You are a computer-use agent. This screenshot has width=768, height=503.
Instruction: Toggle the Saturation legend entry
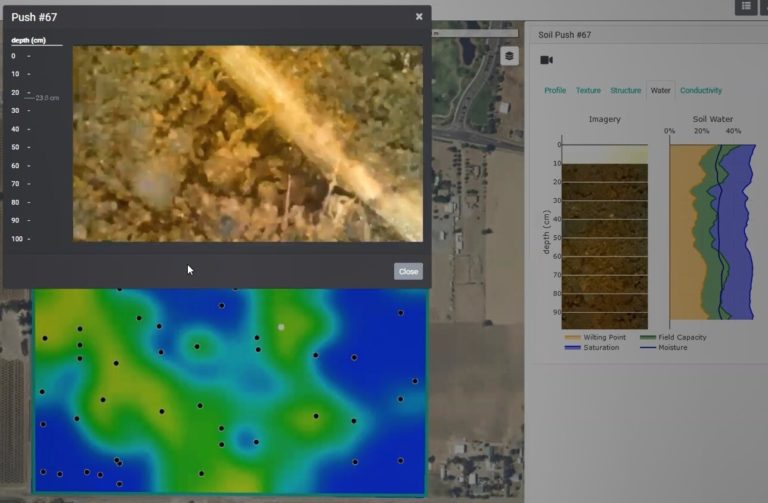(594, 347)
